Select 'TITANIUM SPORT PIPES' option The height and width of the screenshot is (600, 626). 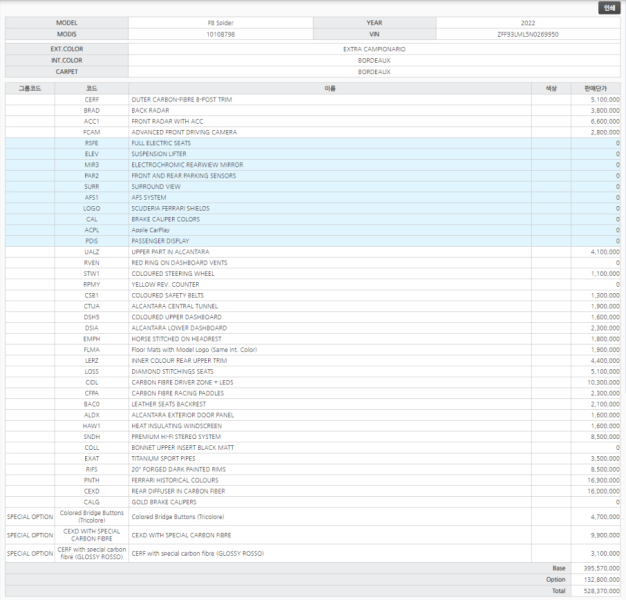pyautogui.click(x=163, y=459)
